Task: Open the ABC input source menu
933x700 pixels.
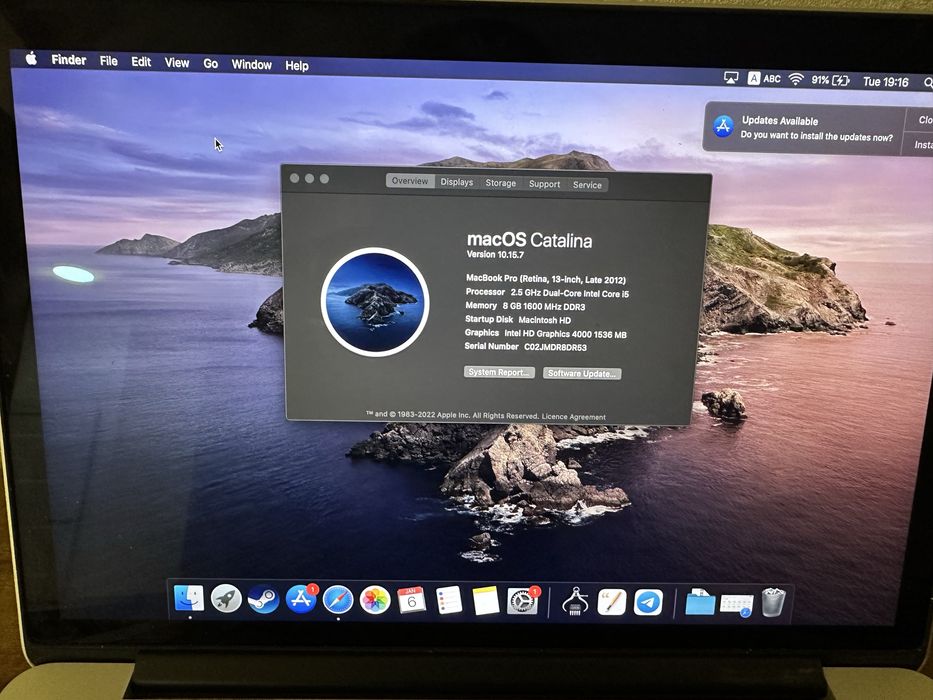Action: (764, 79)
